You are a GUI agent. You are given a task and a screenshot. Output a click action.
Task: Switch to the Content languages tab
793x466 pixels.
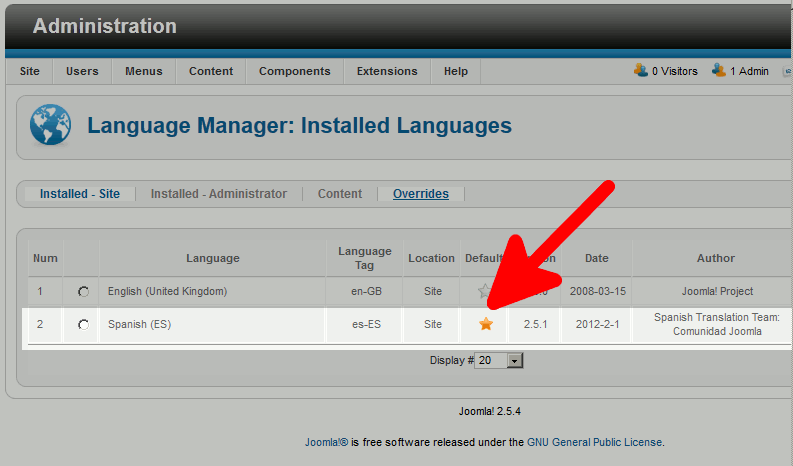(x=340, y=194)
